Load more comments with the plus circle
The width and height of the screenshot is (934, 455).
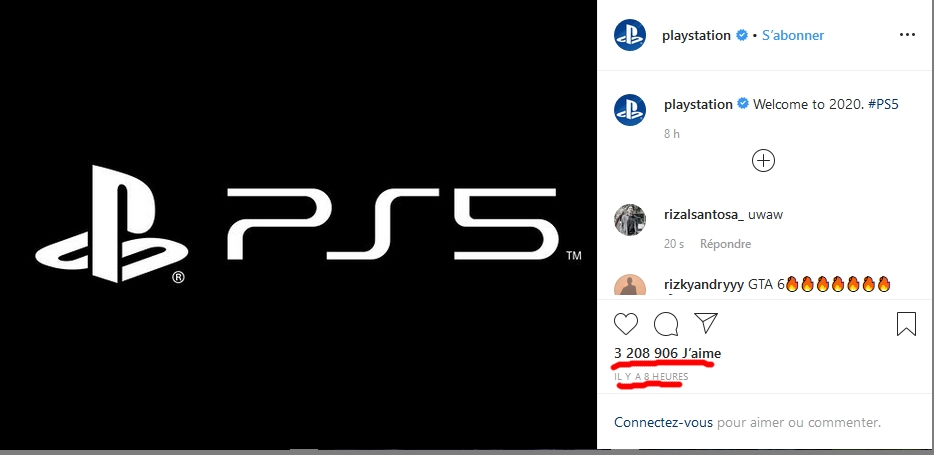[x=763, y=161]
